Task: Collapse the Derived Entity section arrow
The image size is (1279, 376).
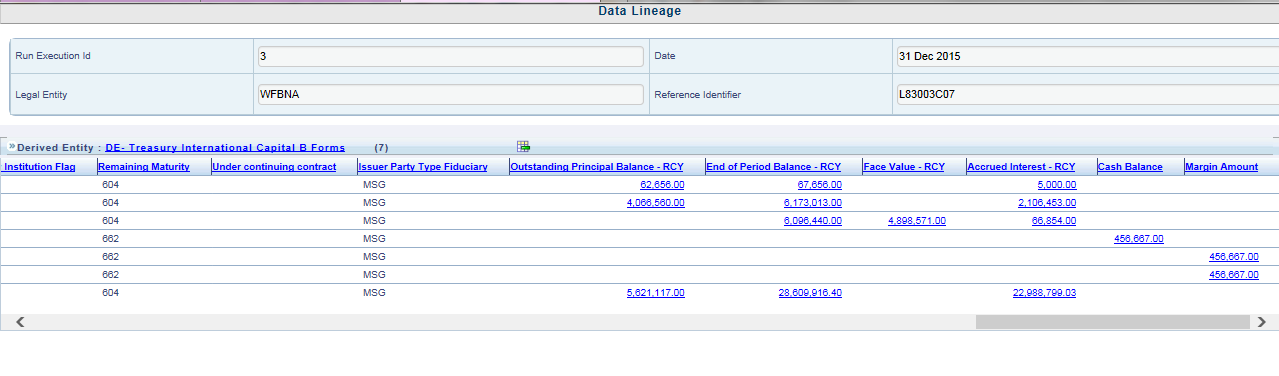Action: click(12, 147)
